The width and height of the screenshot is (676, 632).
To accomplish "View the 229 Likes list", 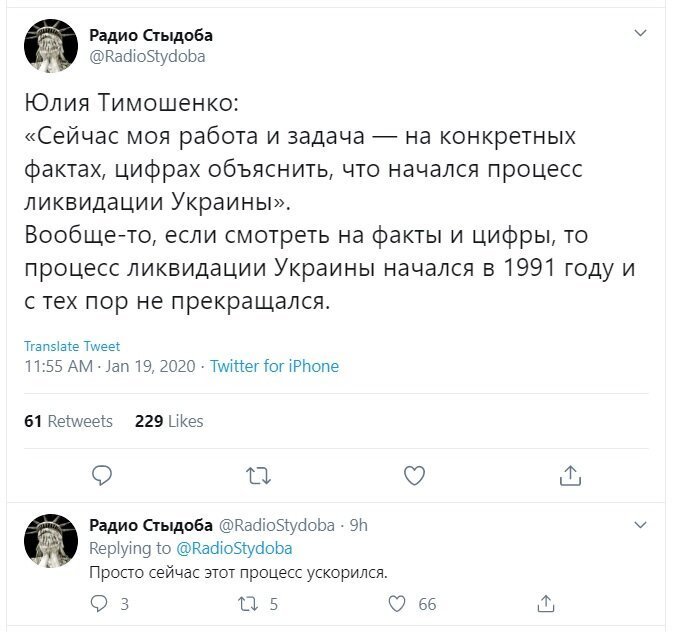I will point(169,421).
